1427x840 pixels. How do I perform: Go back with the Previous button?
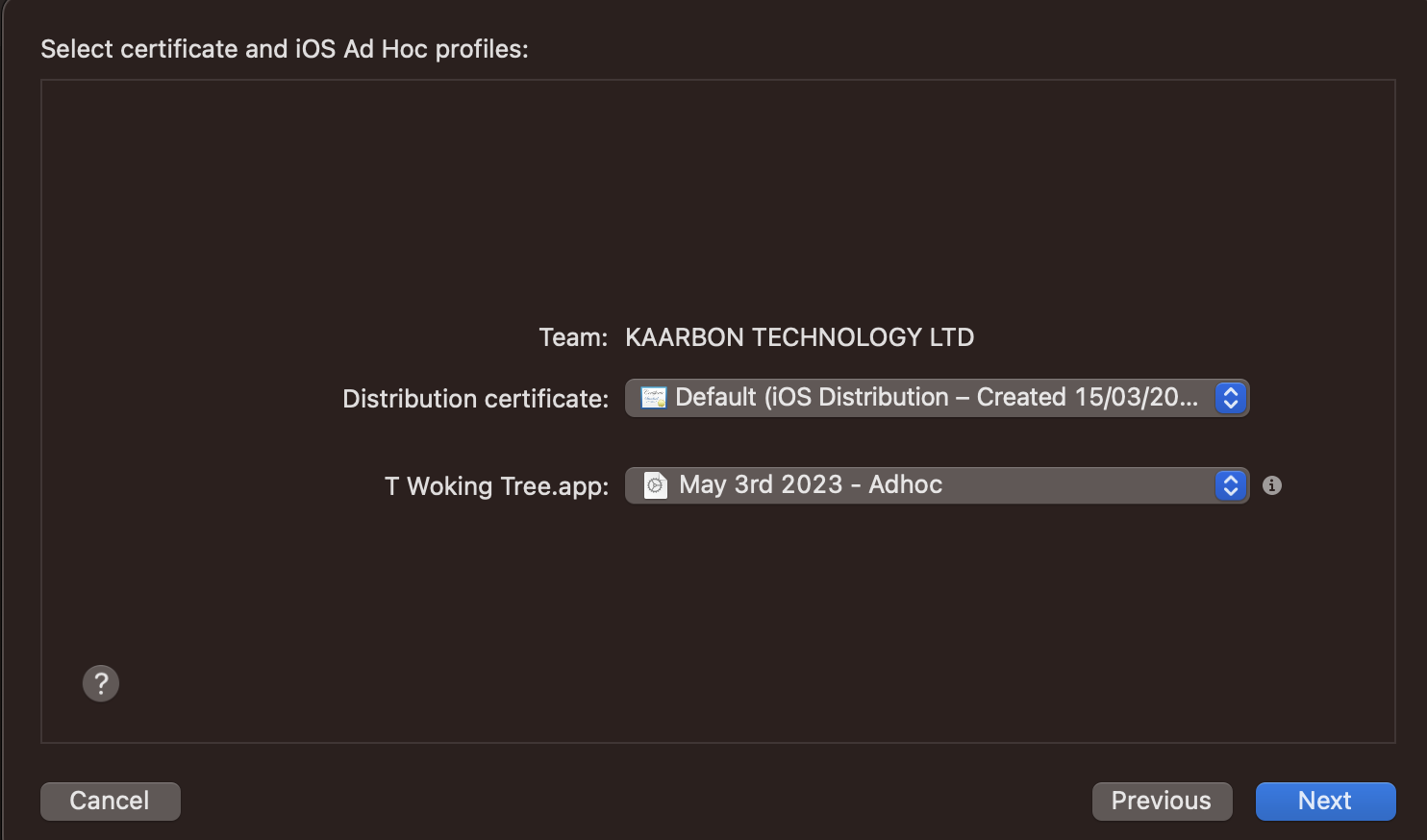(x=1162, y=801)
